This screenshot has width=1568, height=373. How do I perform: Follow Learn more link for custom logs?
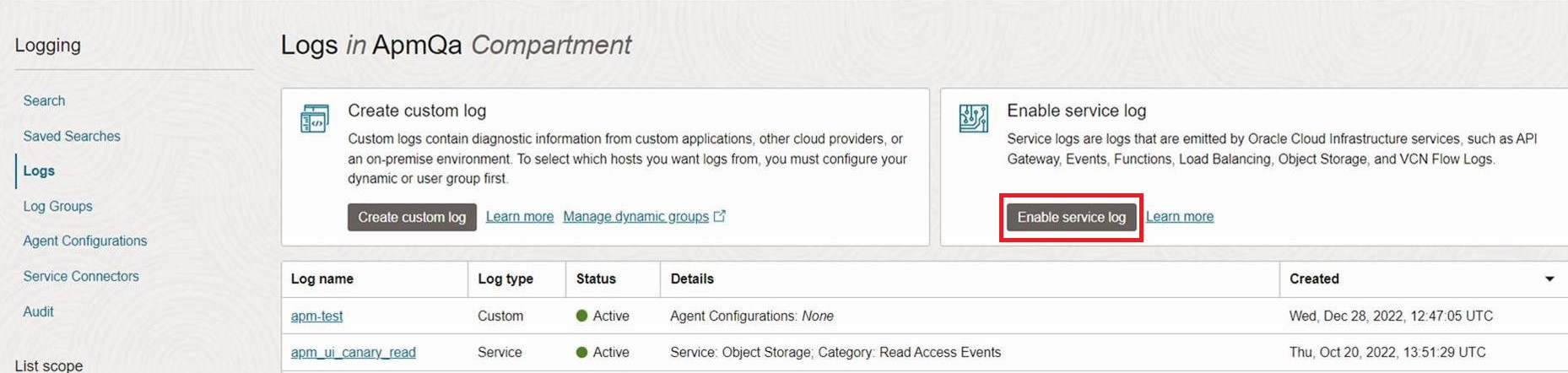coord(520,217)
